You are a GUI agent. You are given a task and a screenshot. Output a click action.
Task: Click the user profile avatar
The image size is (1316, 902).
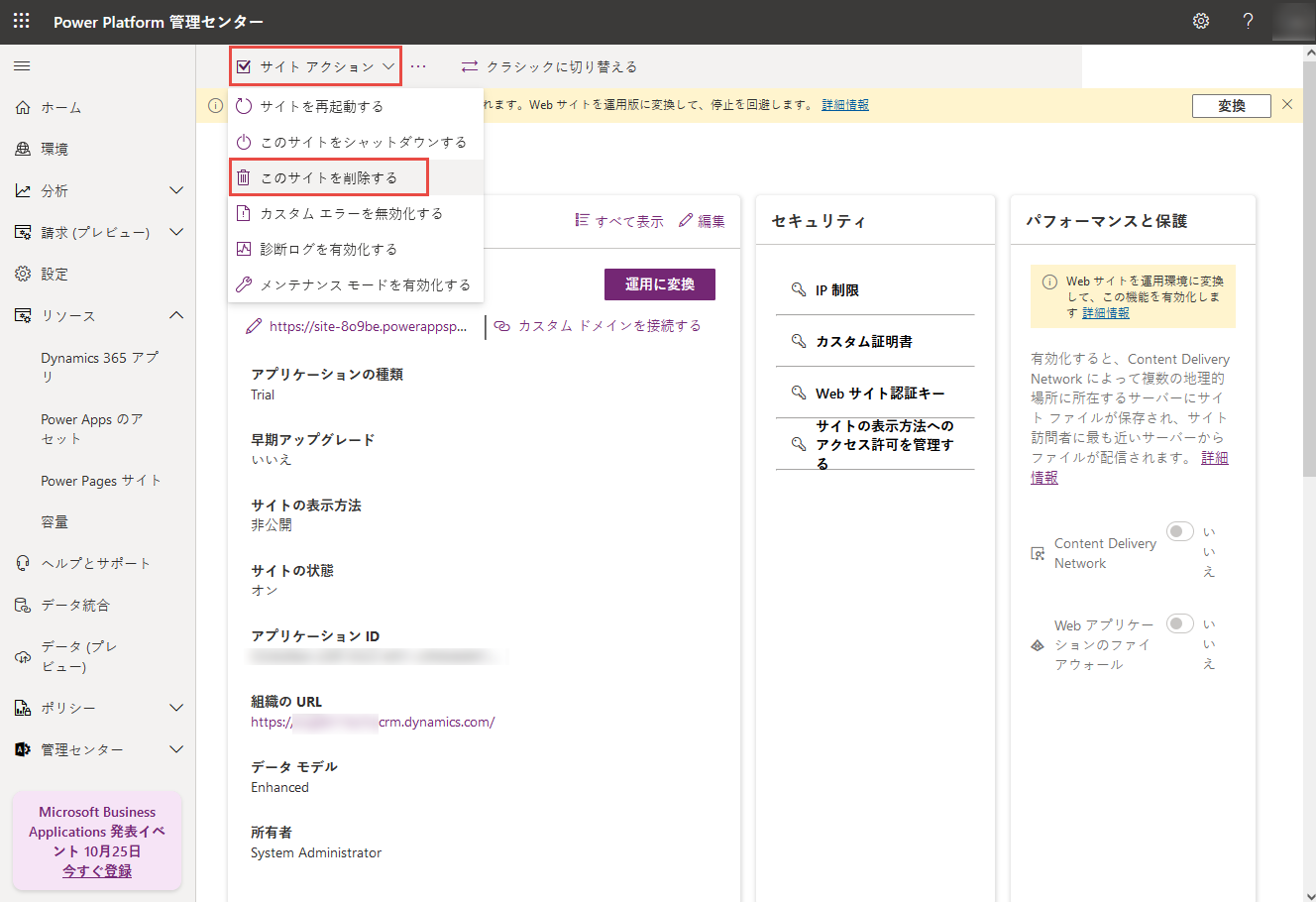1292,21
